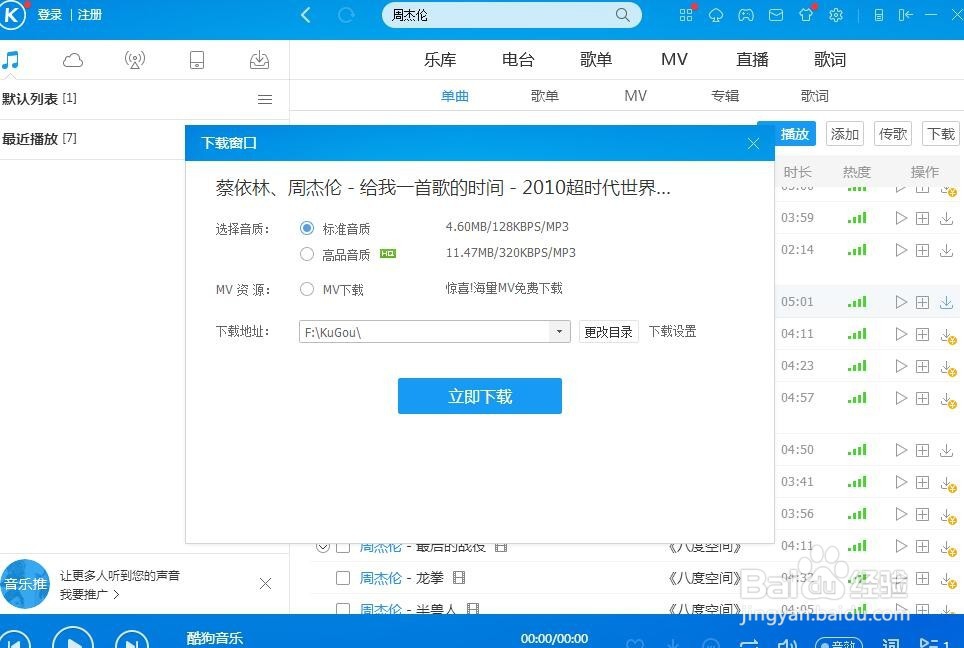Image resolution: width=964 pixels, height=648 pixels.
Task: Open the top-level 歌单 tab
Action: pos(596,60)
